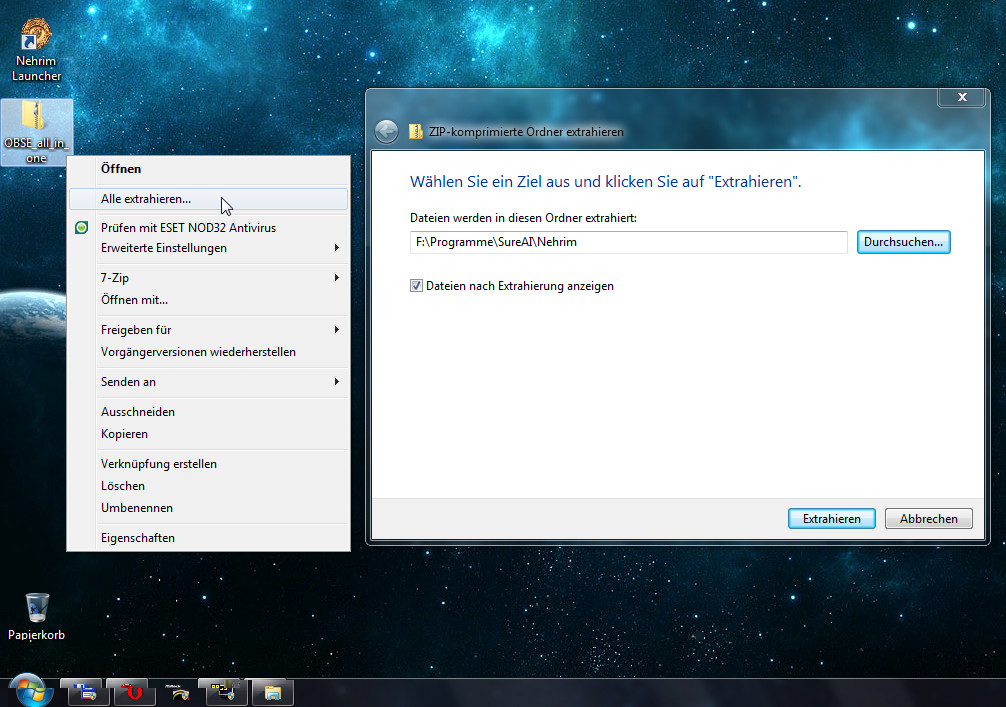Click the round back arrow in extraction wizard
This screenshot has height=707, width=1006.
(x=386, y=132)
